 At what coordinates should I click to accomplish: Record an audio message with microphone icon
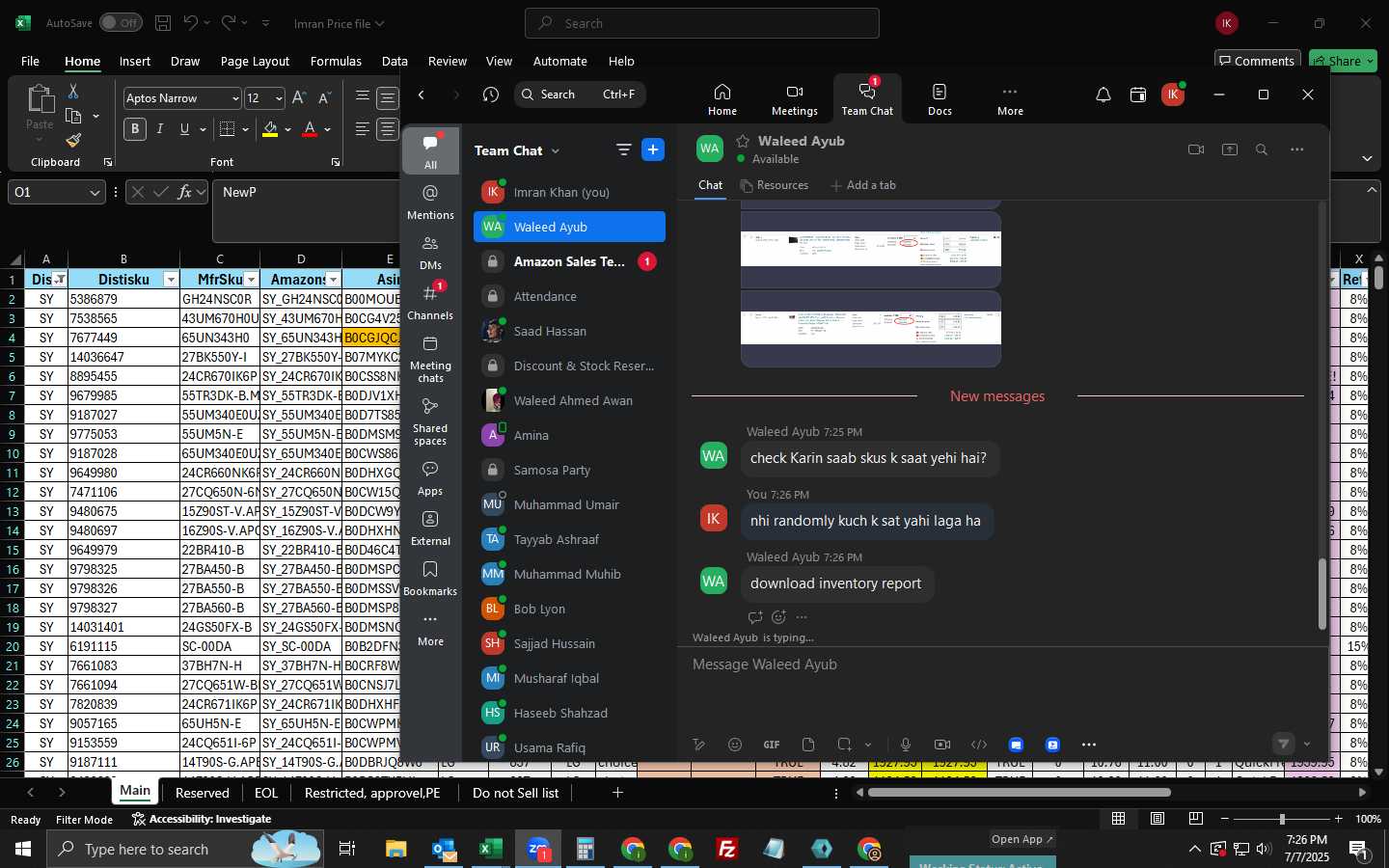906,745
